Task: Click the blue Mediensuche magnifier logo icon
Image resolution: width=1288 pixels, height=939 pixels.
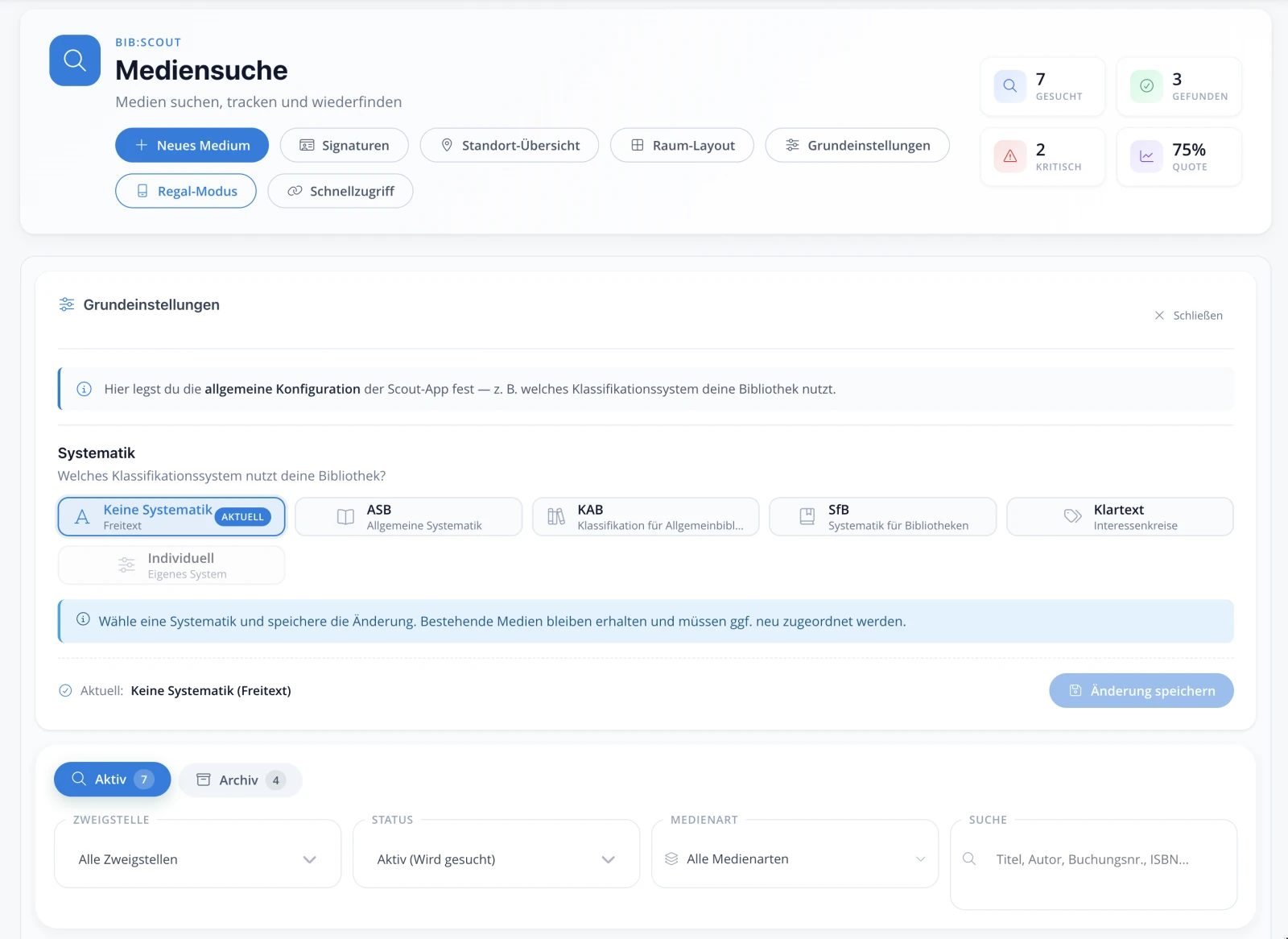Action: pos(75,60)
